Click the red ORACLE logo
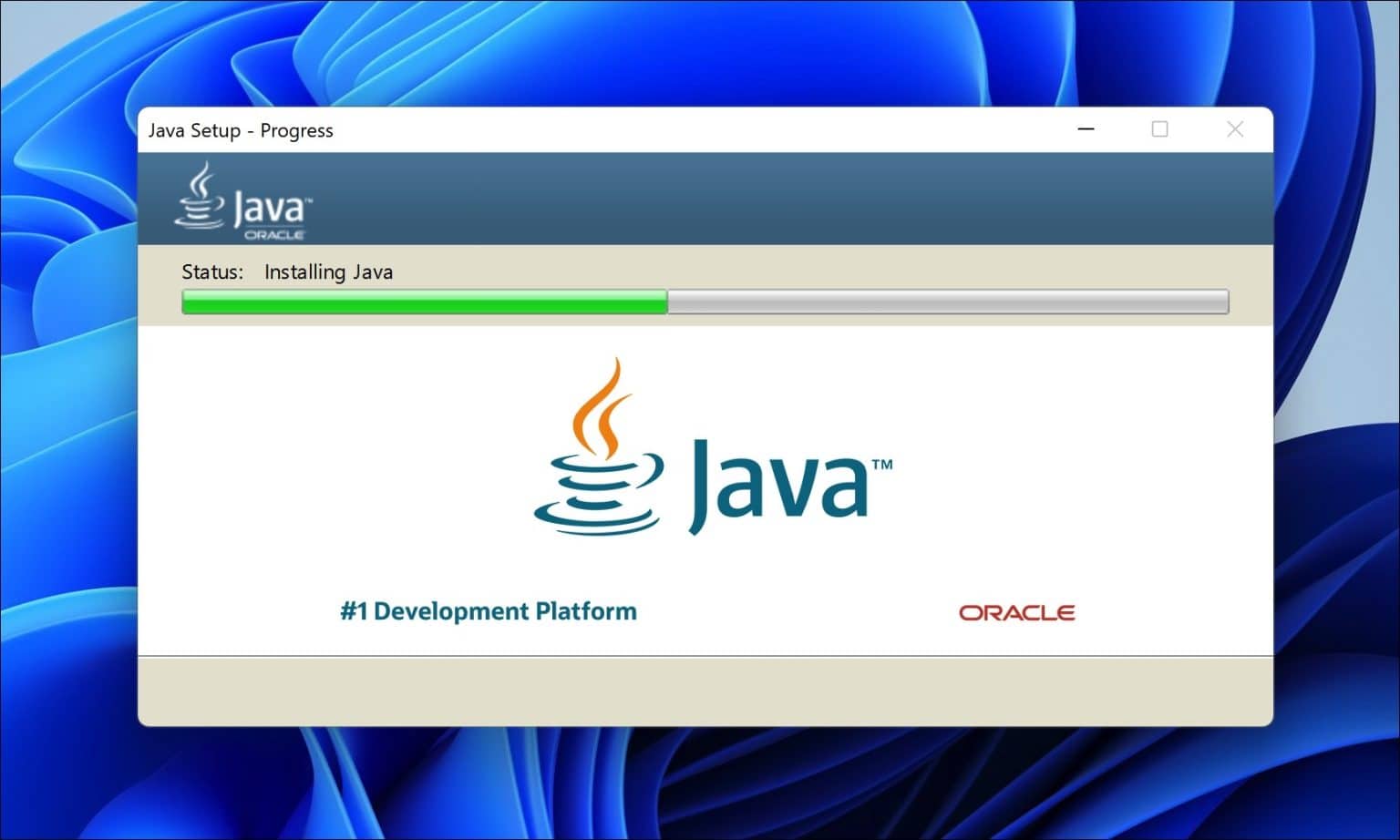Screen dimensions: 1400x840 (x=1016, y=613)
